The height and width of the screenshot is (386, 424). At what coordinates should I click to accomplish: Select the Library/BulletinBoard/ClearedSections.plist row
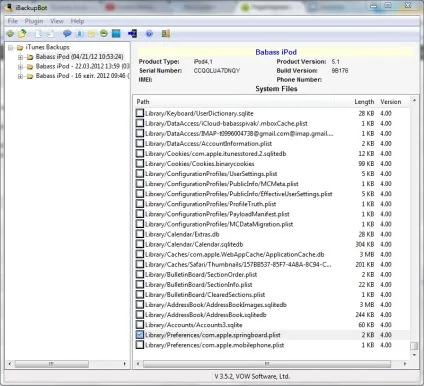(x=272, y=294)
